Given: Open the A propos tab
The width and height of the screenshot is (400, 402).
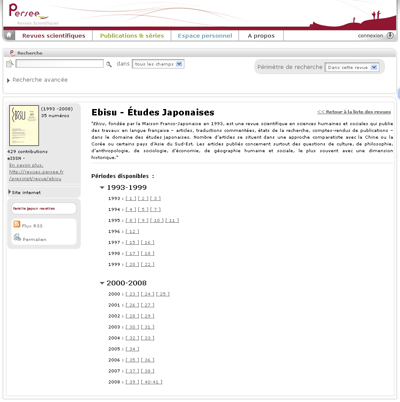Looking at the screenshot, I should coord(261,36).
